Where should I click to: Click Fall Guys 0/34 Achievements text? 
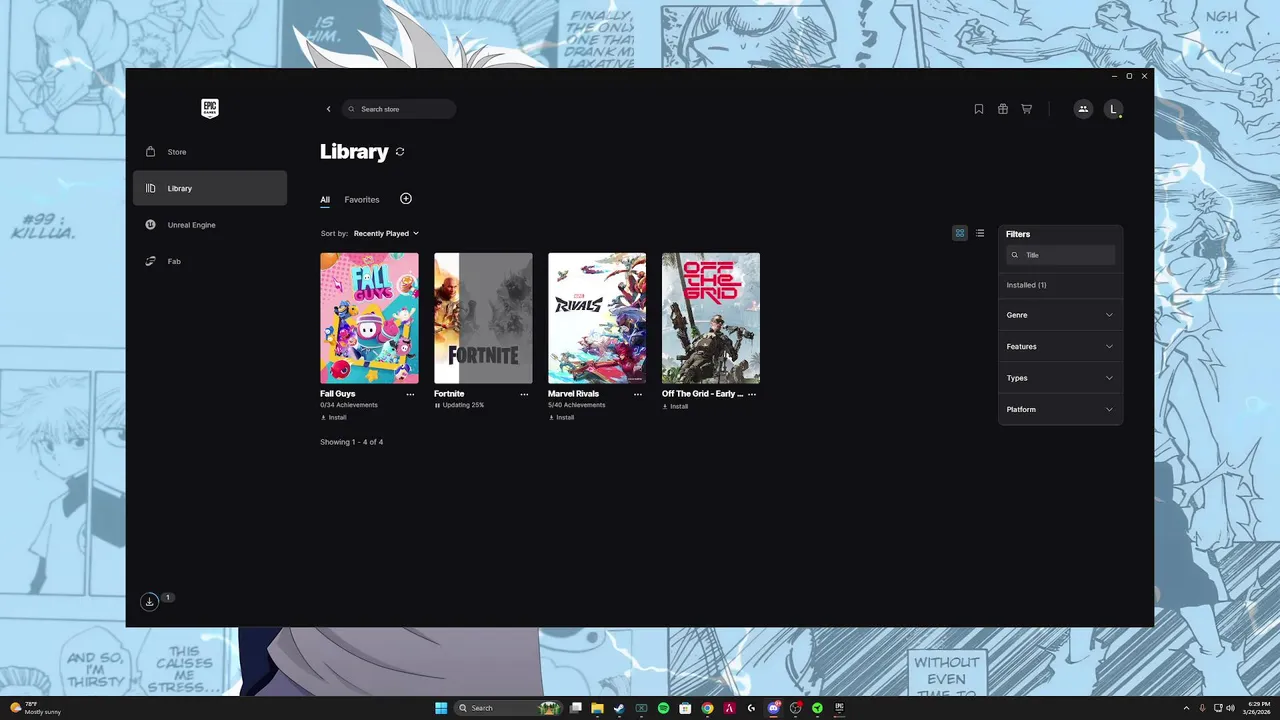pos(349,405)
